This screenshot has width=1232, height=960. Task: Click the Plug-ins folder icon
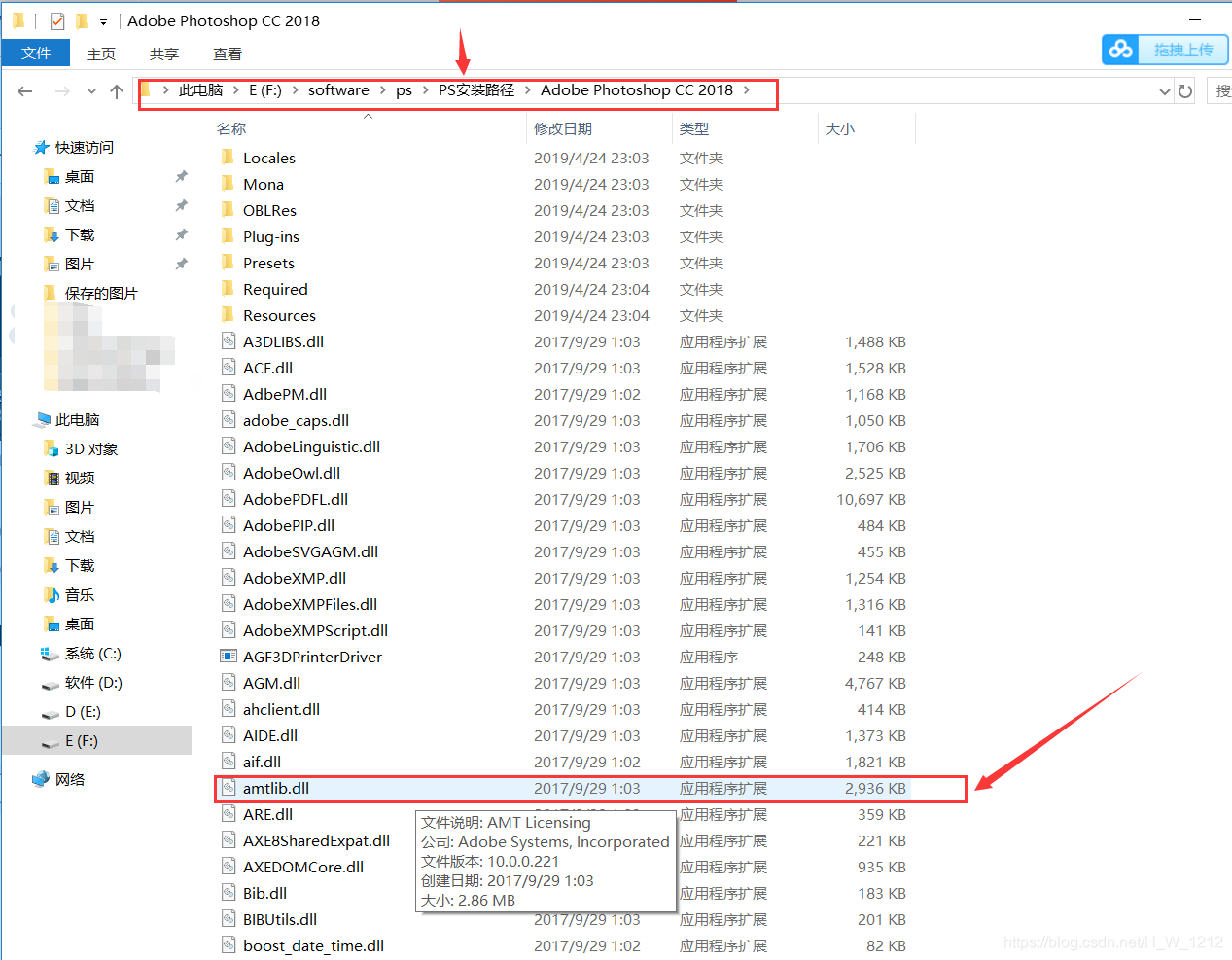[228, 235]
